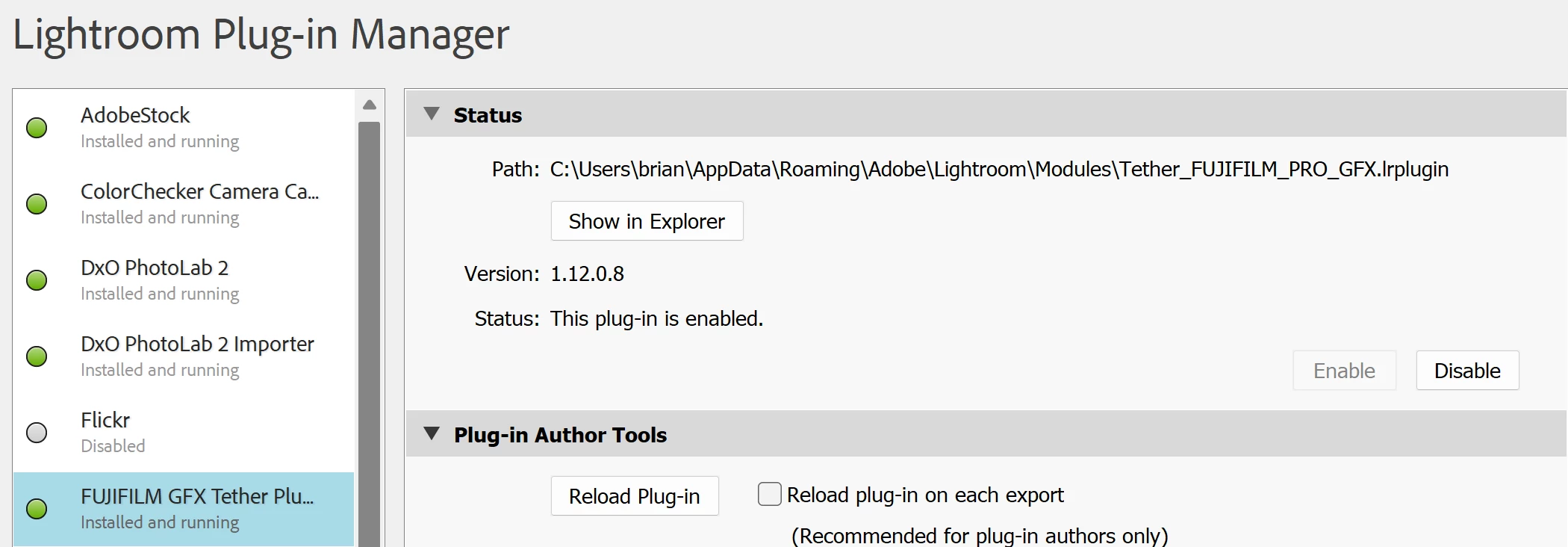Select the disabled Flickr plug-in

coord(184,433)
